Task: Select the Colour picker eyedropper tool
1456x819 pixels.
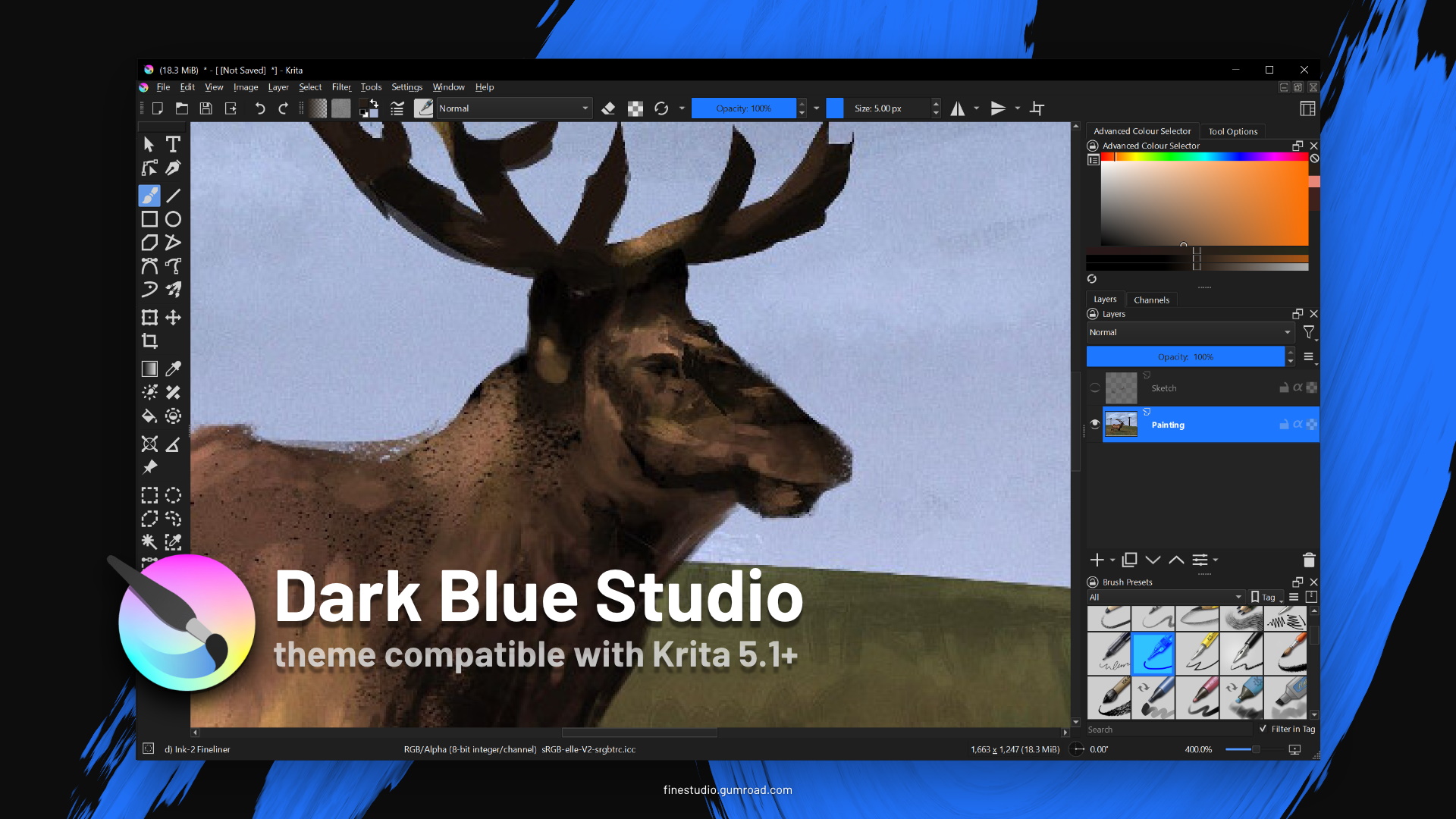Action: click(x=173, y=369)
